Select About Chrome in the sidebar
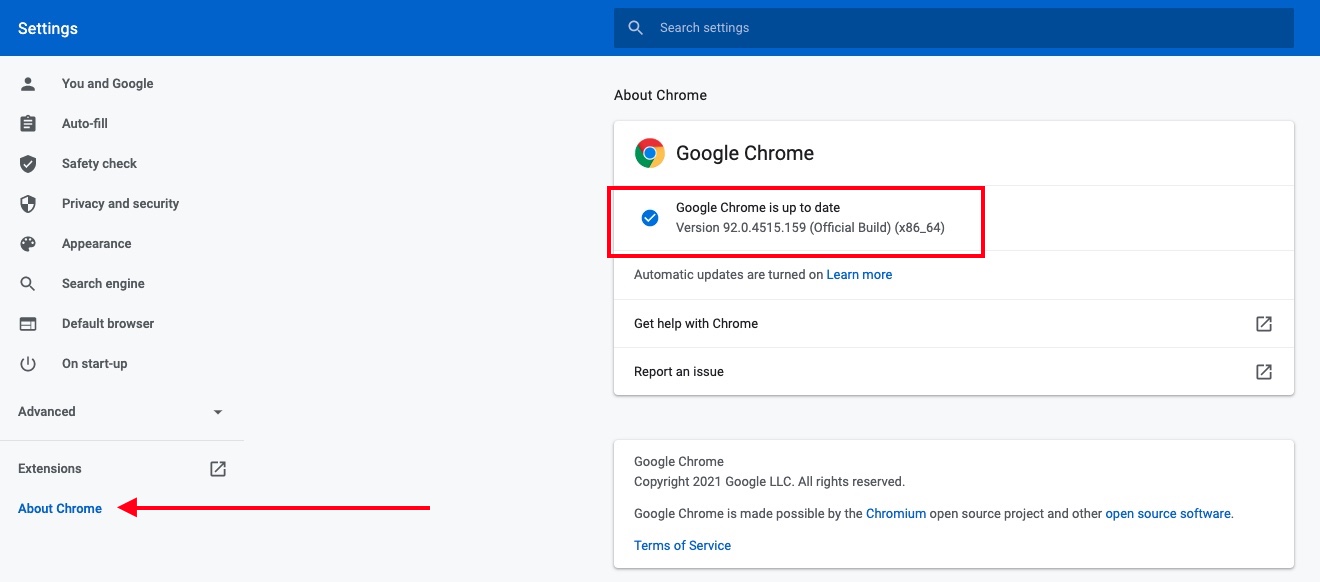 click(x=60, y=508)
